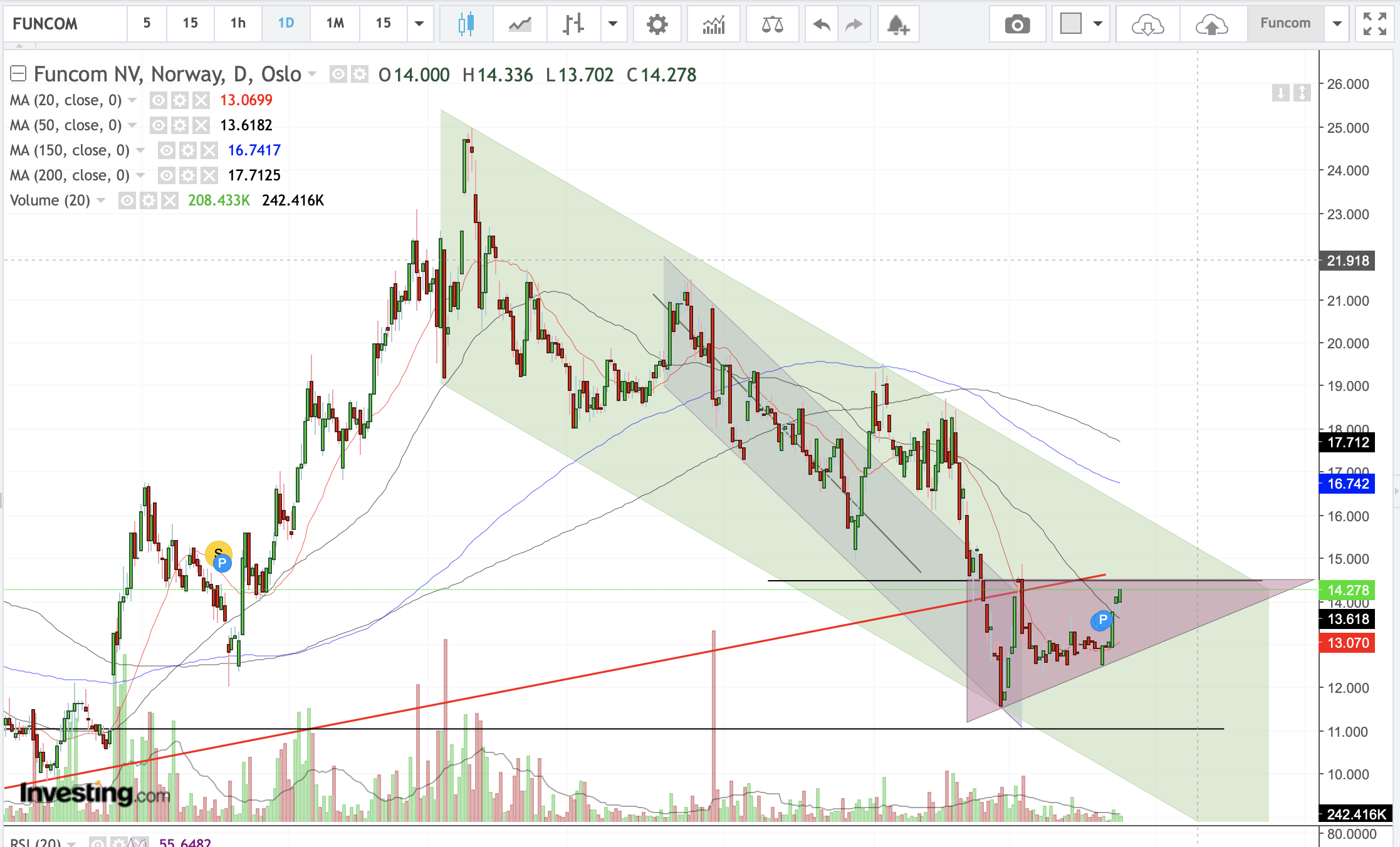Open the Funcom saved layouts dropdown arrow
This screenshot has height=847, width=1400.
click(x=1337, y=24)
